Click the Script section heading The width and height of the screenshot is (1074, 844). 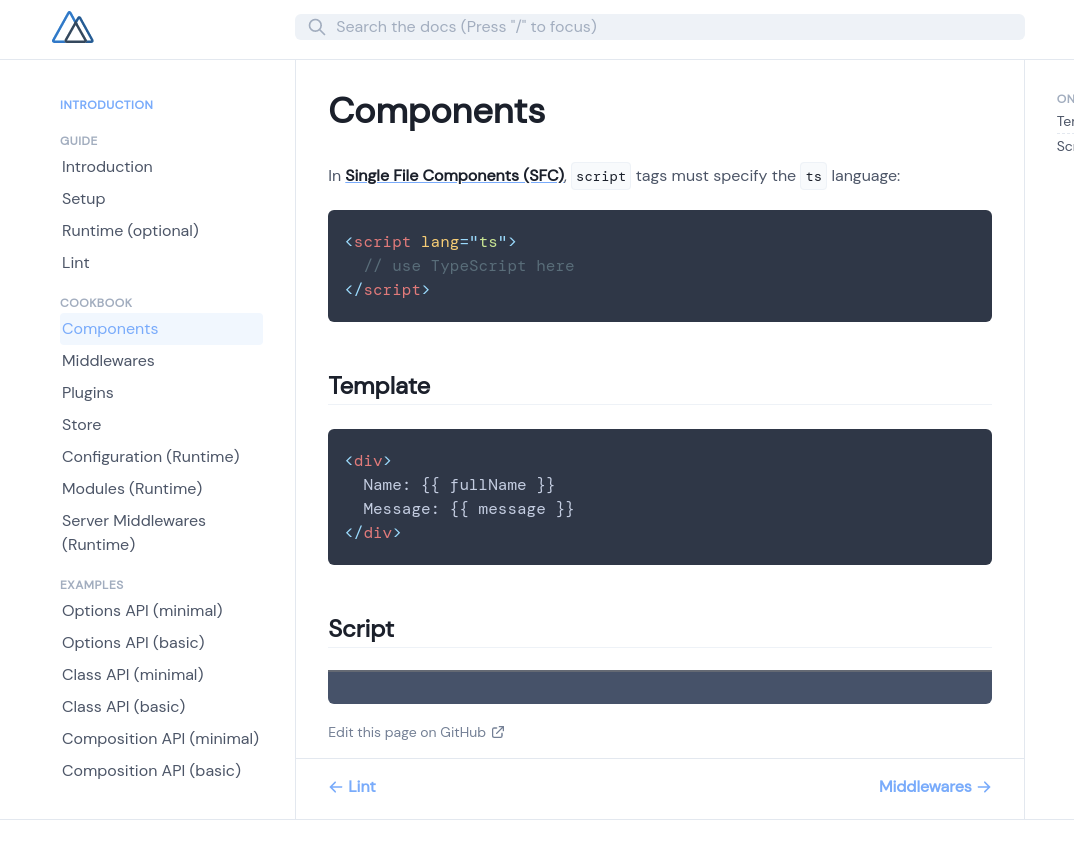[361, 629]
